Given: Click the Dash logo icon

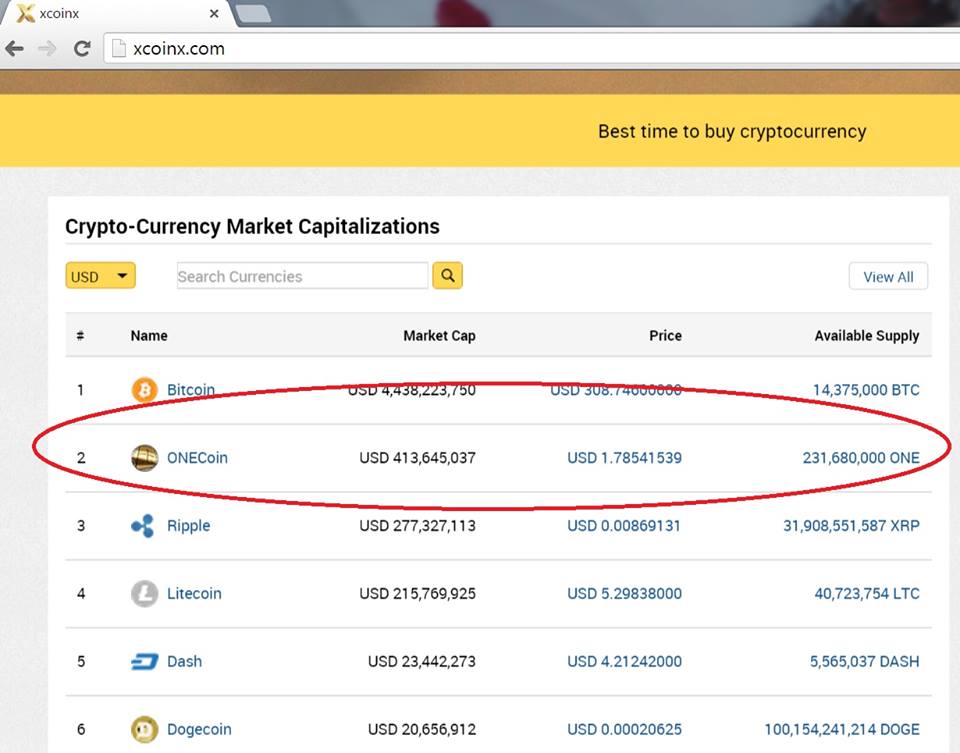Looking at the screenshot, I should (x=144, y=662).
